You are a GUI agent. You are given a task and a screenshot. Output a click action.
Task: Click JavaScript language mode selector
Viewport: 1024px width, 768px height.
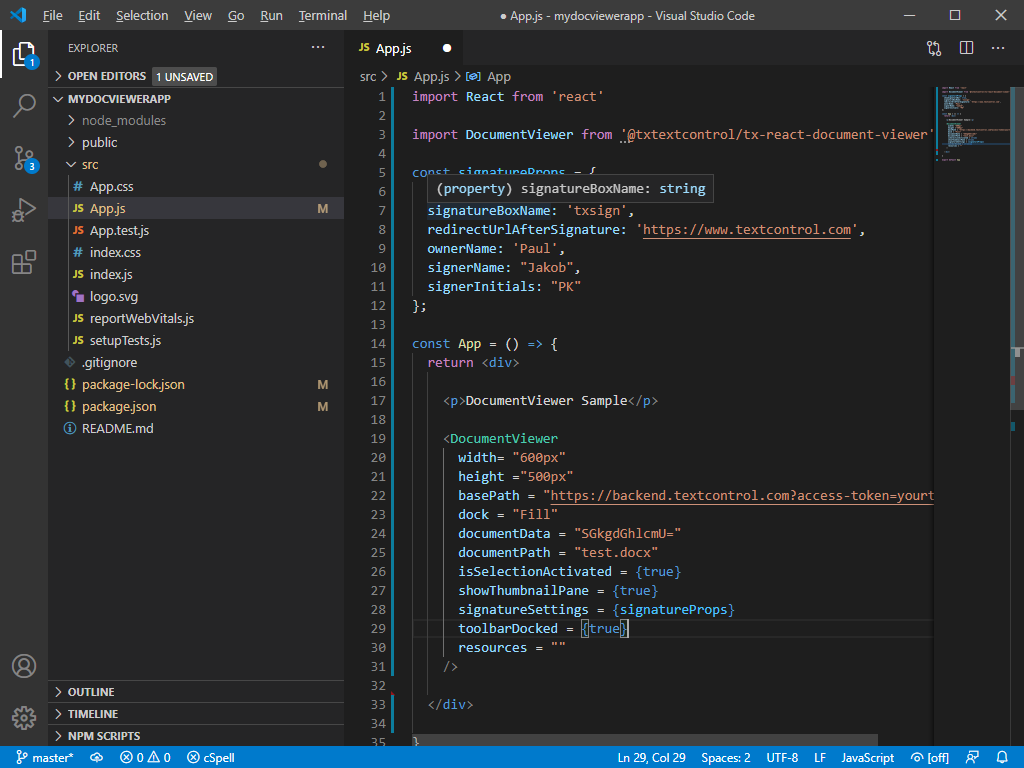click(x=867, y=758)
